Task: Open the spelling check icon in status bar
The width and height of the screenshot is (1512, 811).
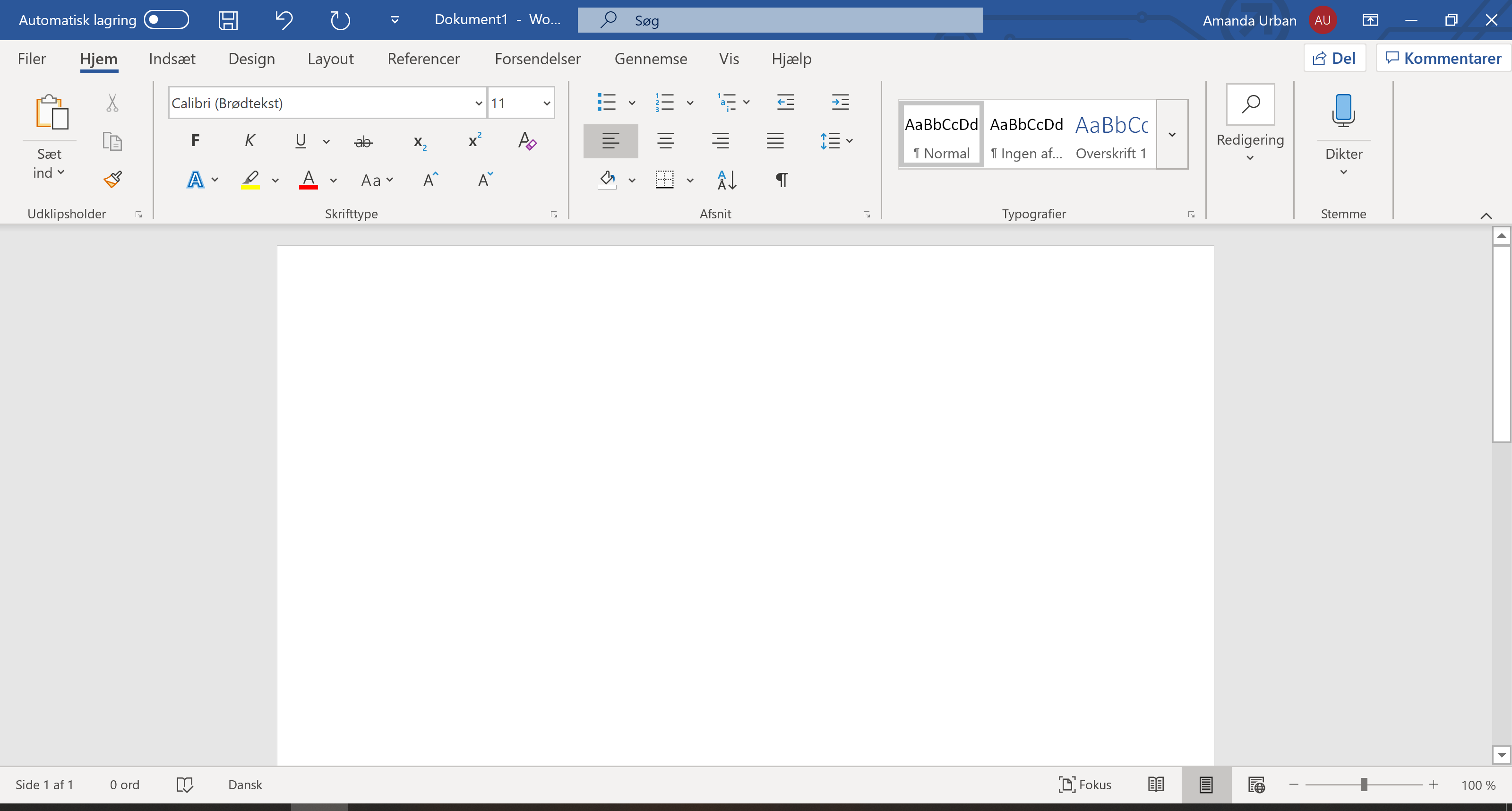Action: [184, 785]
